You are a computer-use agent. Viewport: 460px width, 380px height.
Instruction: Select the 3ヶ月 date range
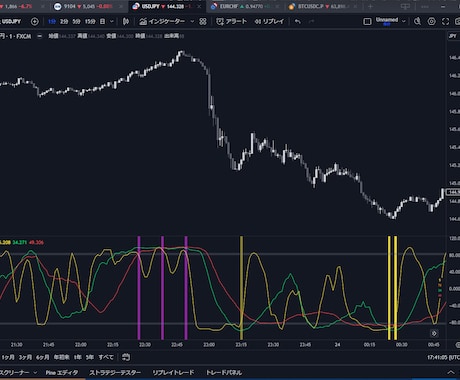tap(25, 357)
